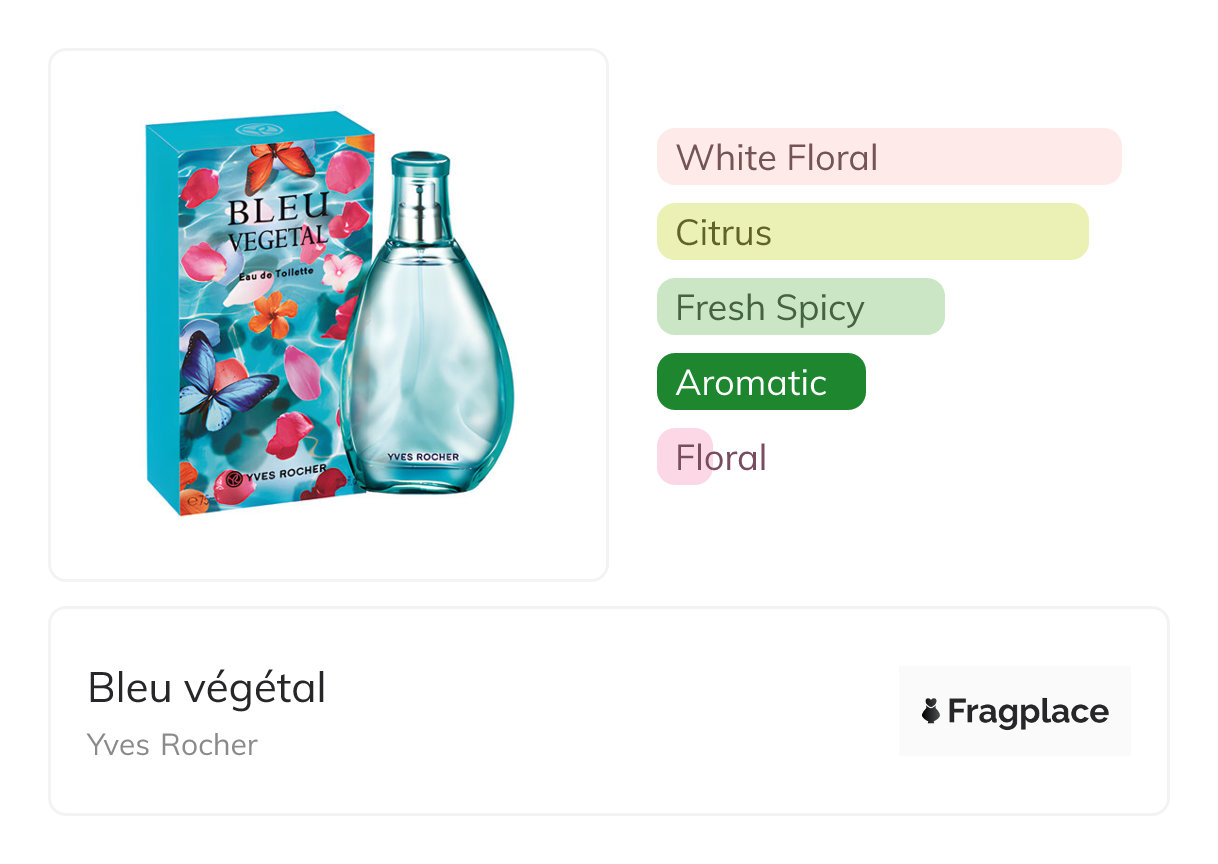This screenshot has width=1218, height=864.
Task: Click the YVES ROCHER label on bottle
Action: (423, 457)
